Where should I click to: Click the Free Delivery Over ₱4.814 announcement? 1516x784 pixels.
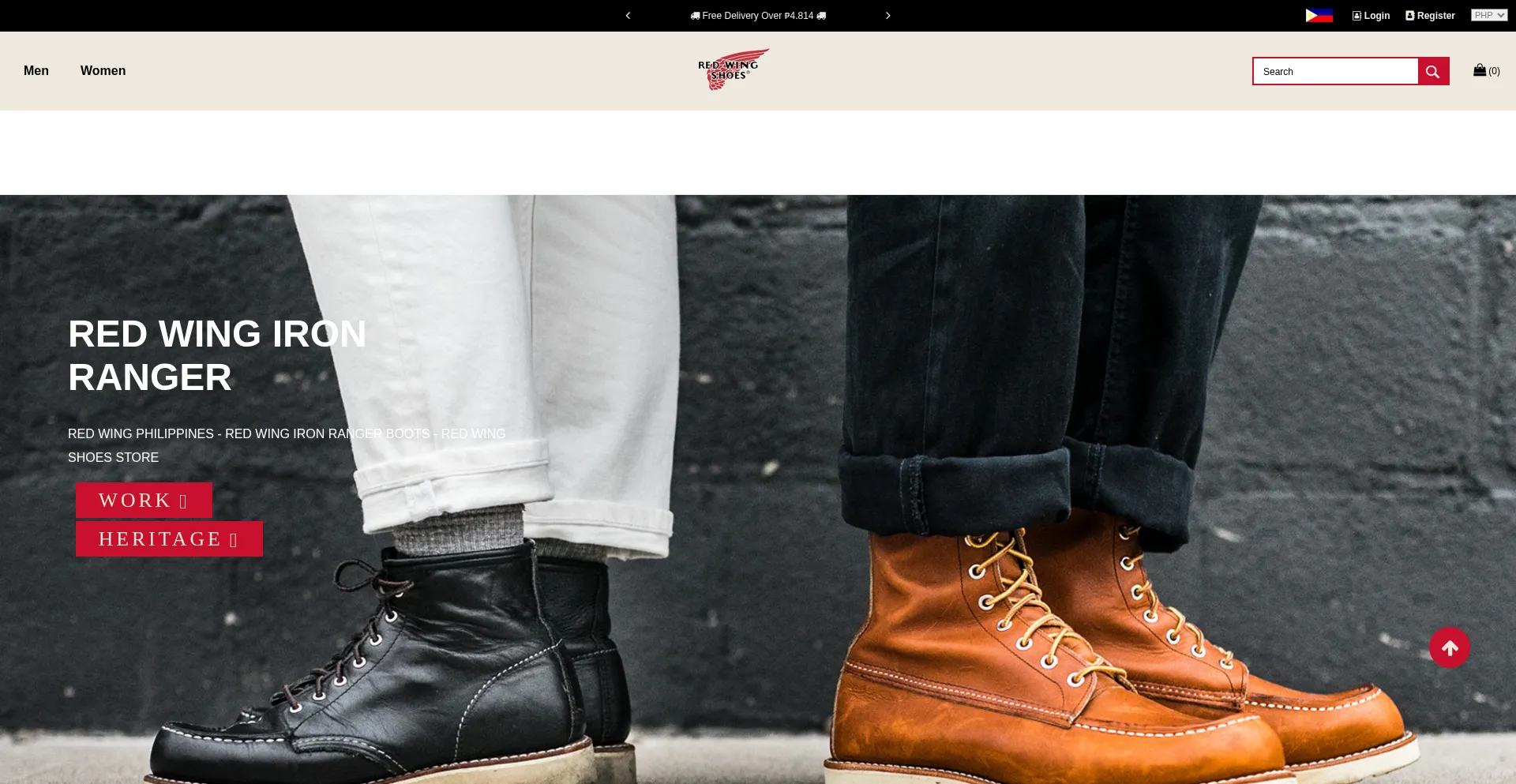coord(758,16)
